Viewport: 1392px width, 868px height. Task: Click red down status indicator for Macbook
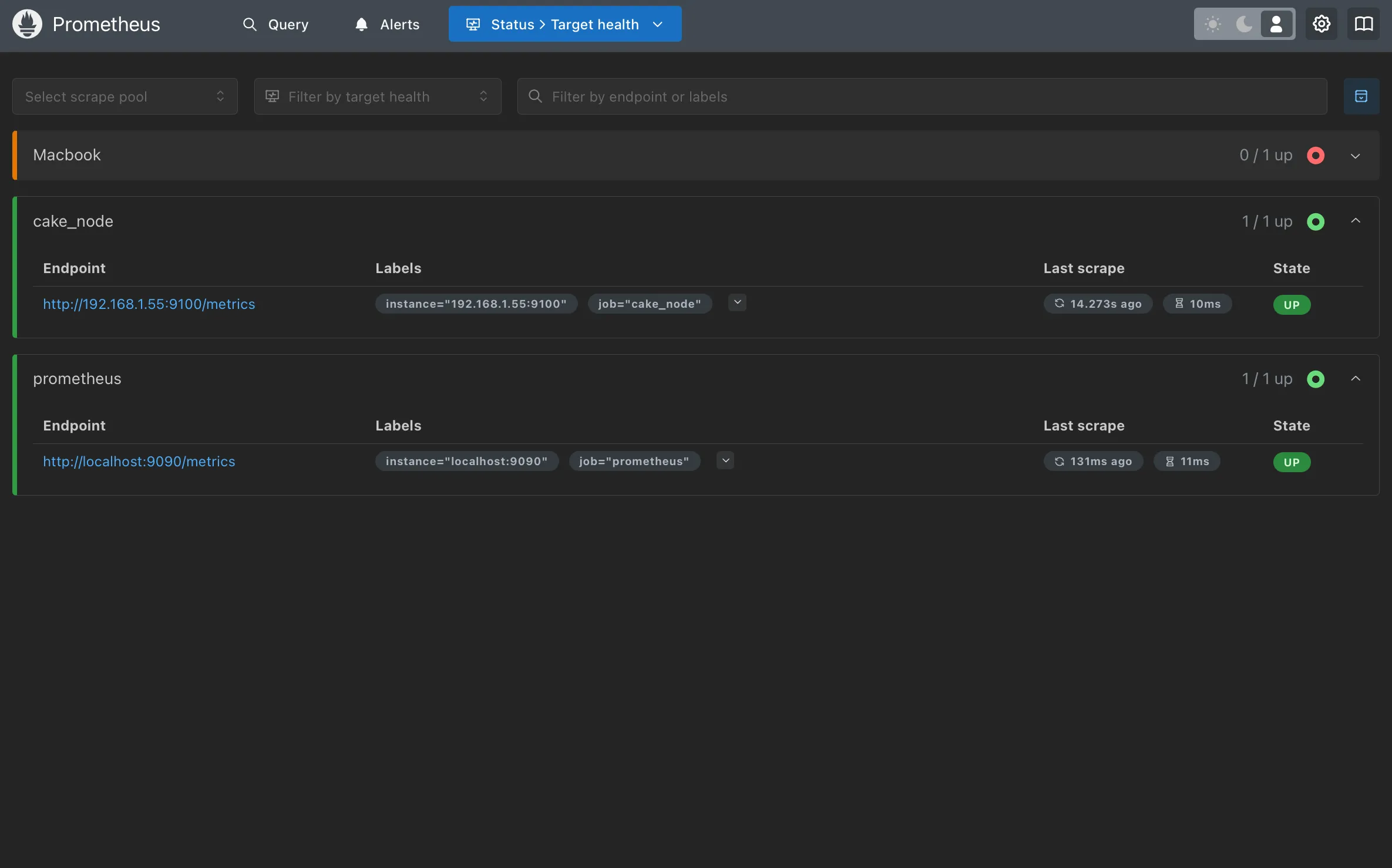(x=1316, y=156)
